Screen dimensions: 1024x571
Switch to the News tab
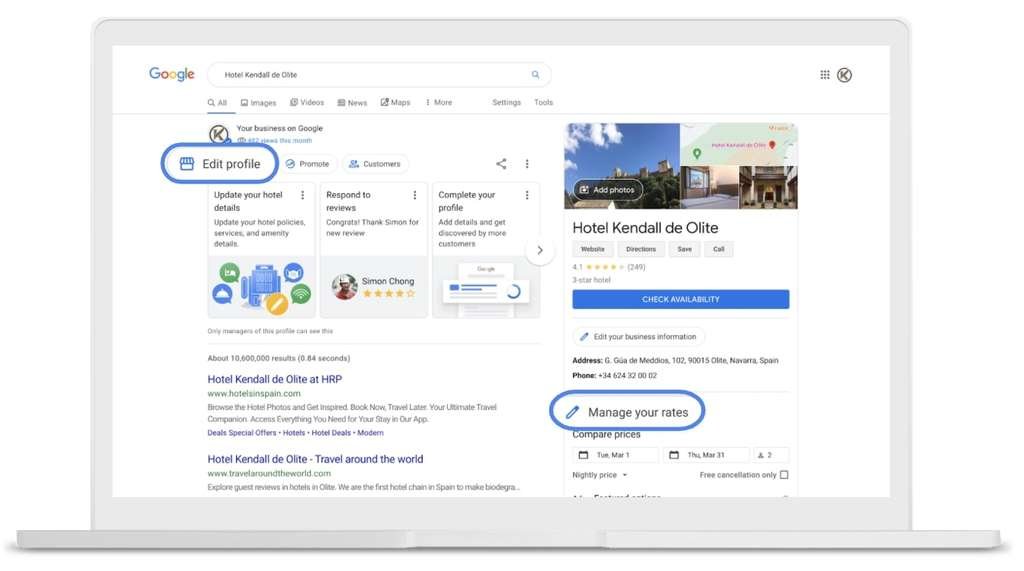352,103
